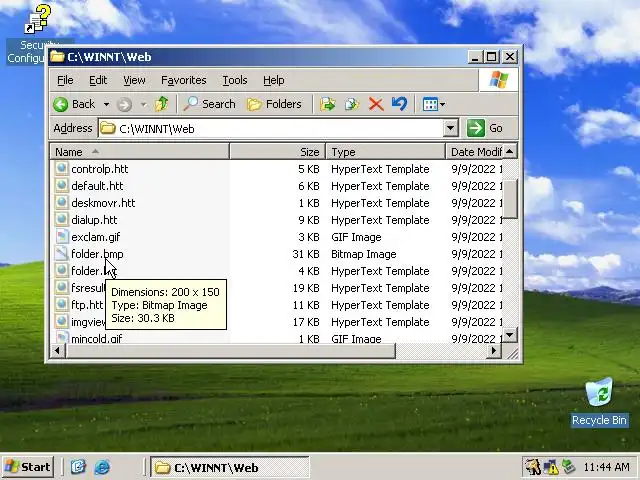Click the 'Bitmap Image' type cell
The image size is (640, 480).
point(364,254)
